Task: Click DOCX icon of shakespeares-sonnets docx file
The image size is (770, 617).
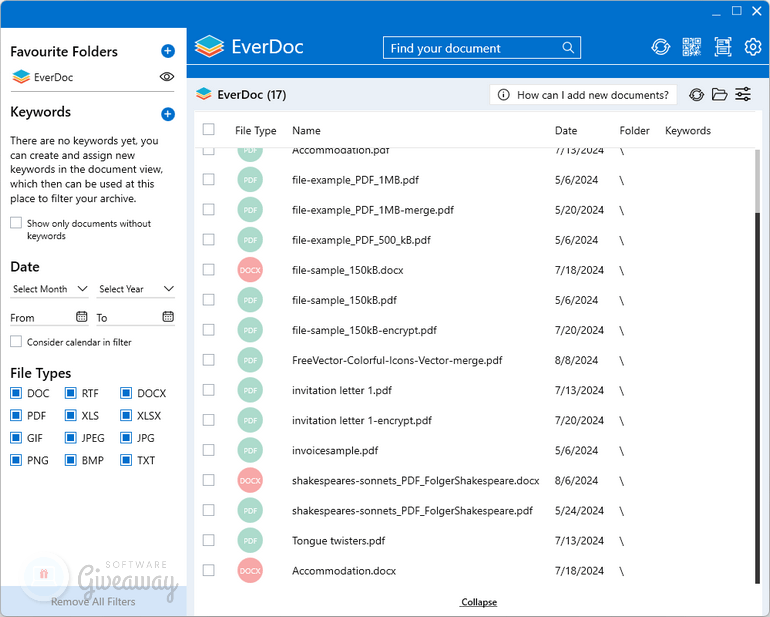Action: 250,480
